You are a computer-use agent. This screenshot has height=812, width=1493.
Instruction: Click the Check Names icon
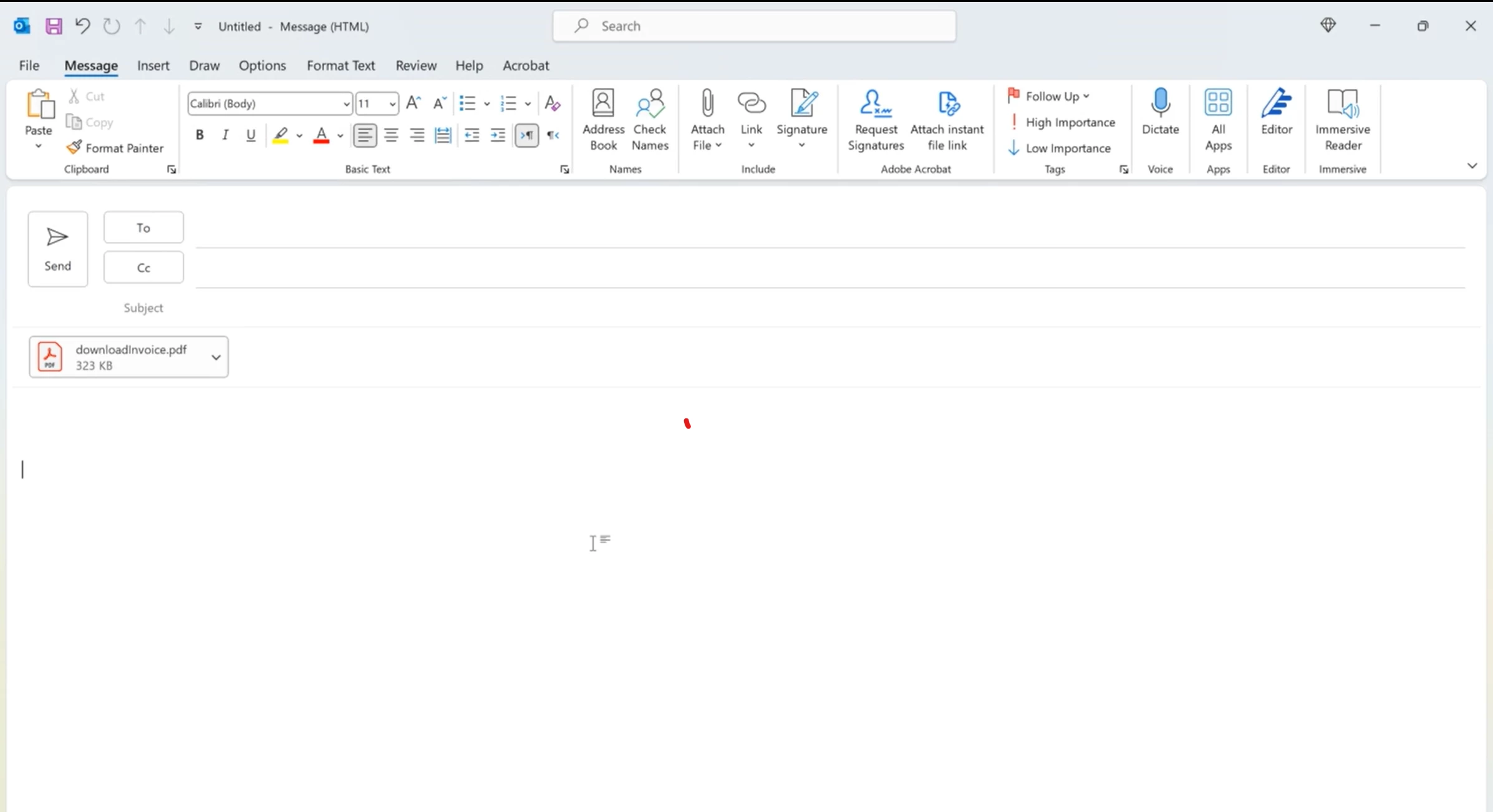[649, 104]
